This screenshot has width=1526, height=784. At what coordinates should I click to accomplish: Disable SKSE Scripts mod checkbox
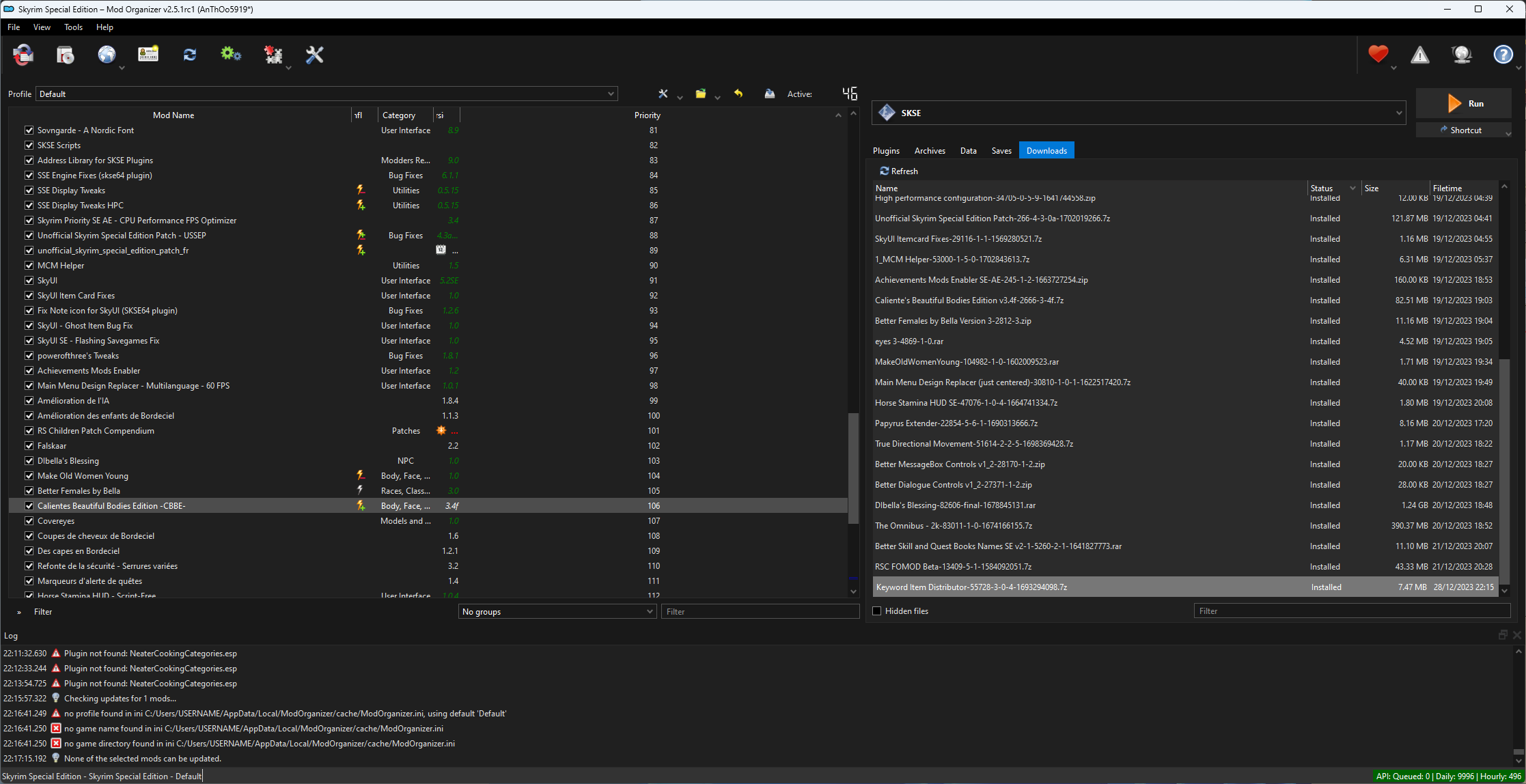tap(29, 145)
